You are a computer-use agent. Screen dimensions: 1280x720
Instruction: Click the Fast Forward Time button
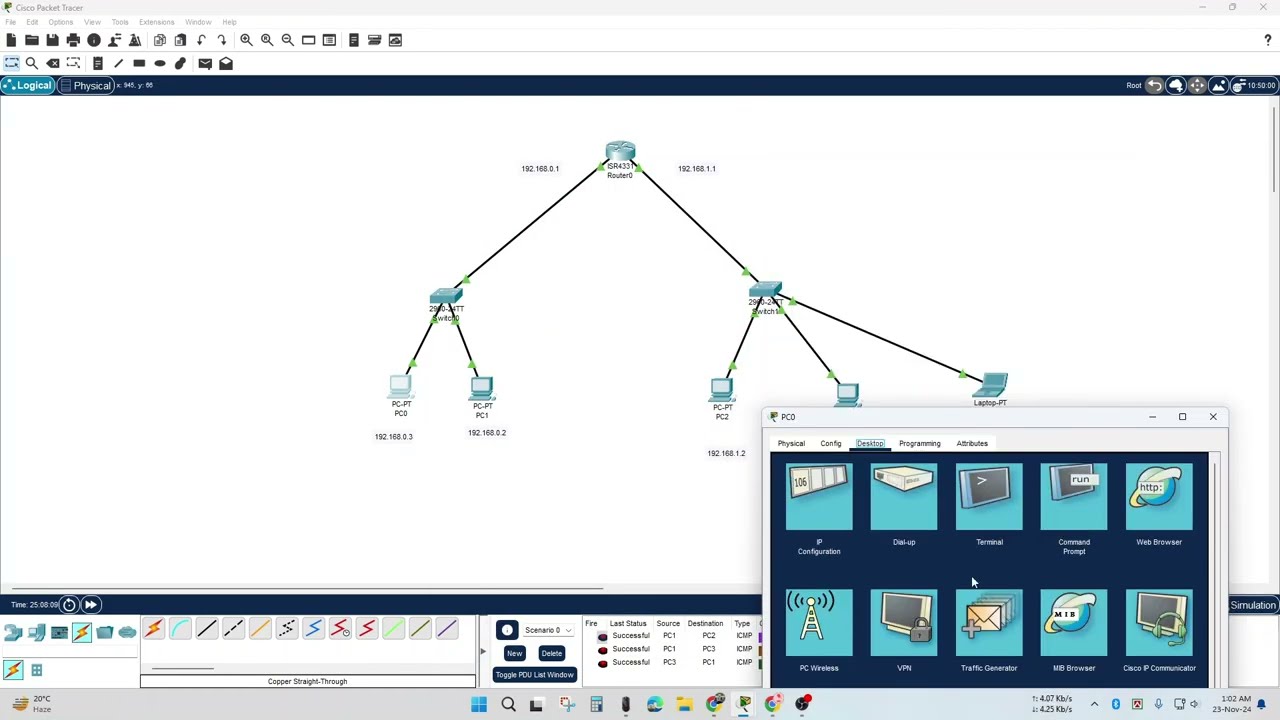click(90, 605)
